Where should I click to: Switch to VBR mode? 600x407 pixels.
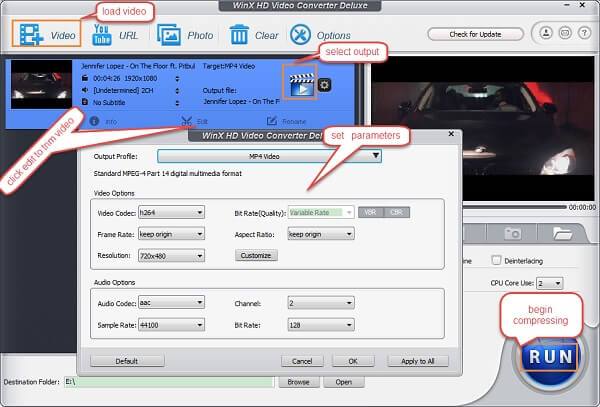point(370,212)
